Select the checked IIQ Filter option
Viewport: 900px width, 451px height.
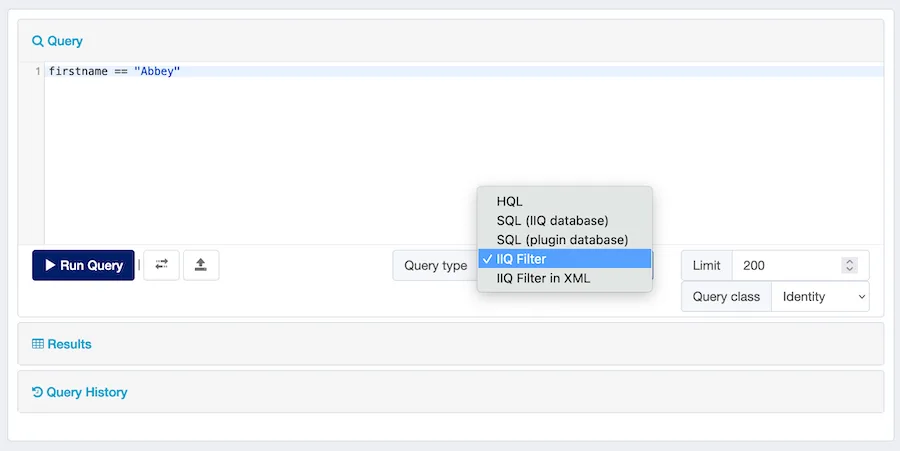521,259
